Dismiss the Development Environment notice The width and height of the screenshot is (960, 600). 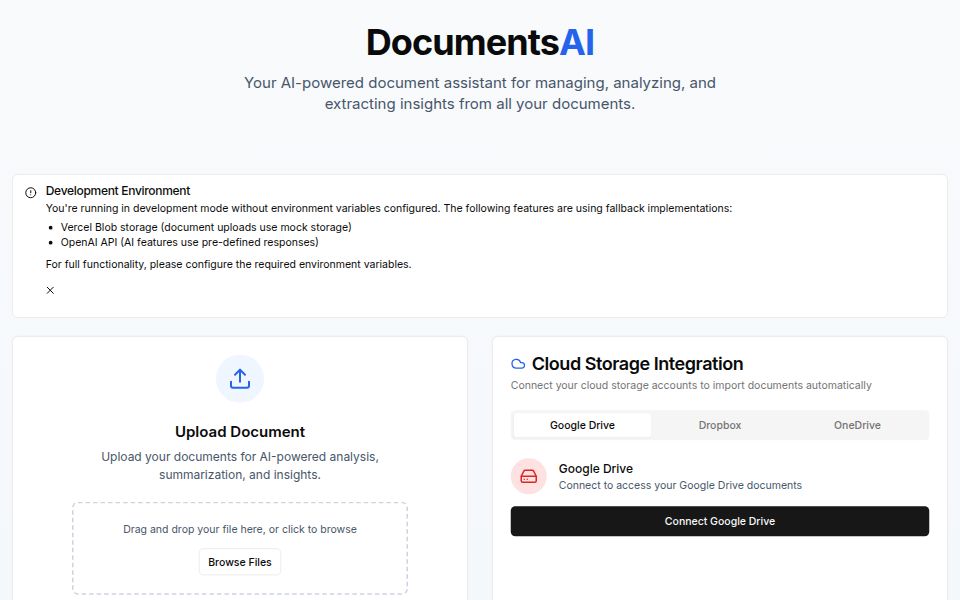click(49, 290)
